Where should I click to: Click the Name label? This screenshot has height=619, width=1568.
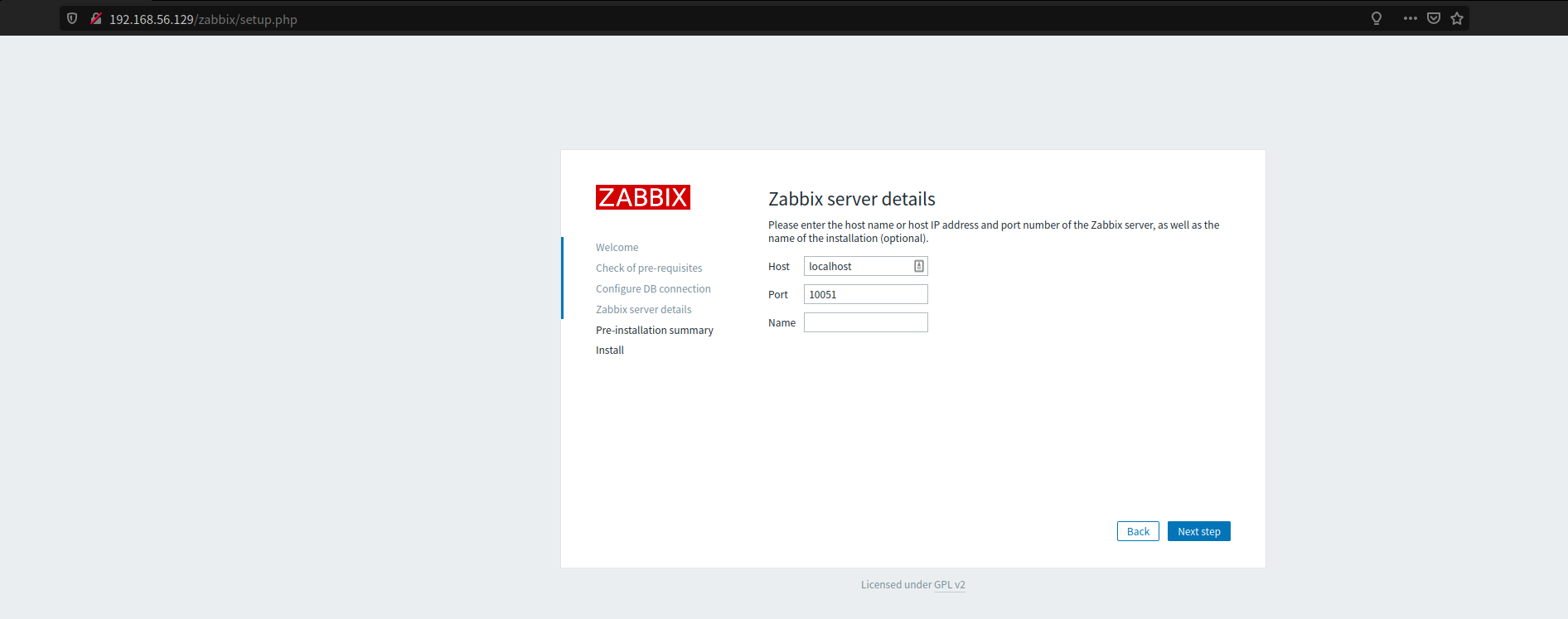tap(782, 323)
